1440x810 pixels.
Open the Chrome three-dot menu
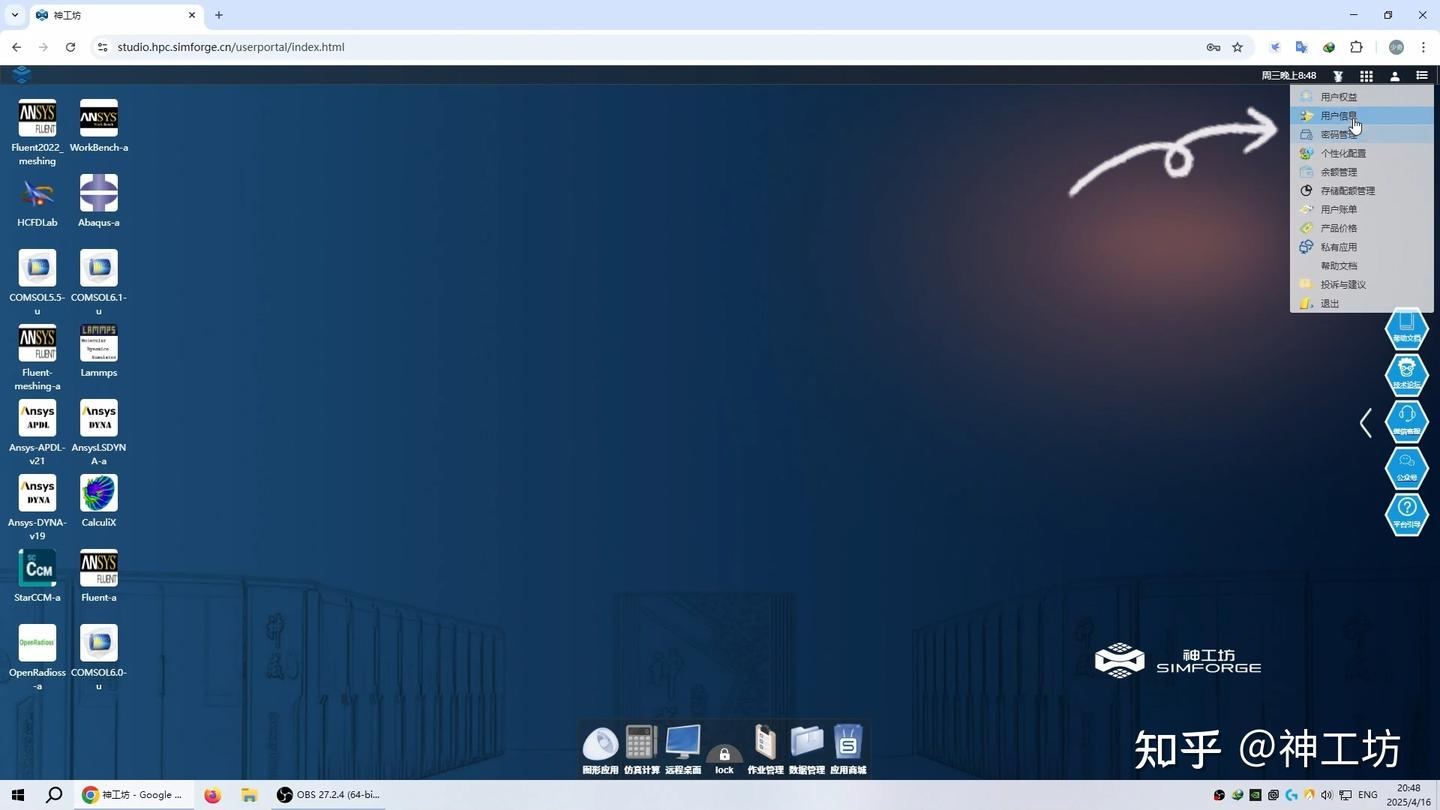pyautogui.click(x=1424, y=47)
